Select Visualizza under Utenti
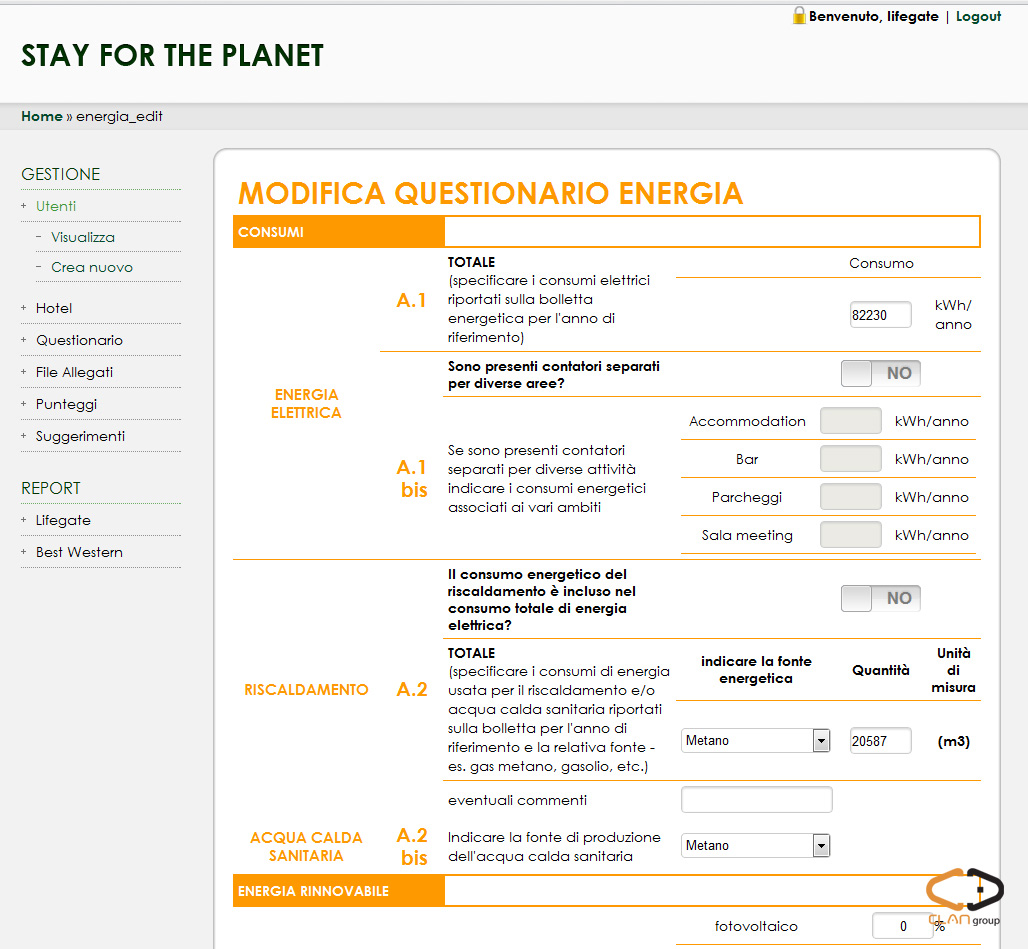This screenshot has width=1028, height=949. (x=83, y=237)
